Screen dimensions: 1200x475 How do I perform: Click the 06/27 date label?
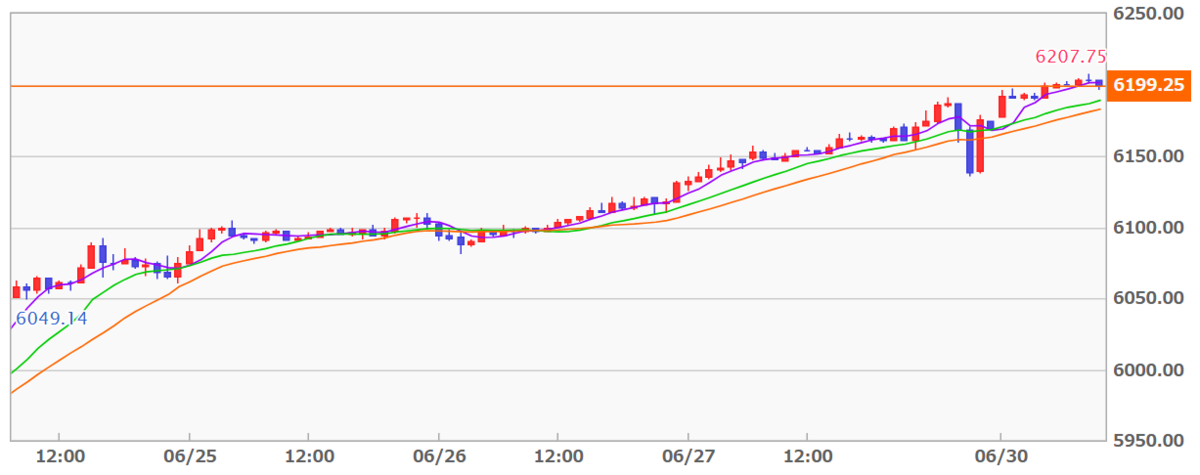point(689,456)
